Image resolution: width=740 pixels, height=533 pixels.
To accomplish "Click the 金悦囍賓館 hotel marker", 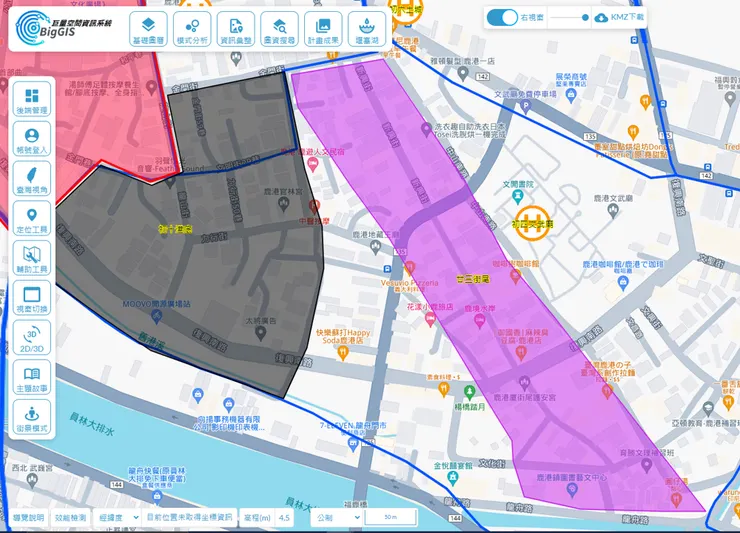I will 453,478.
